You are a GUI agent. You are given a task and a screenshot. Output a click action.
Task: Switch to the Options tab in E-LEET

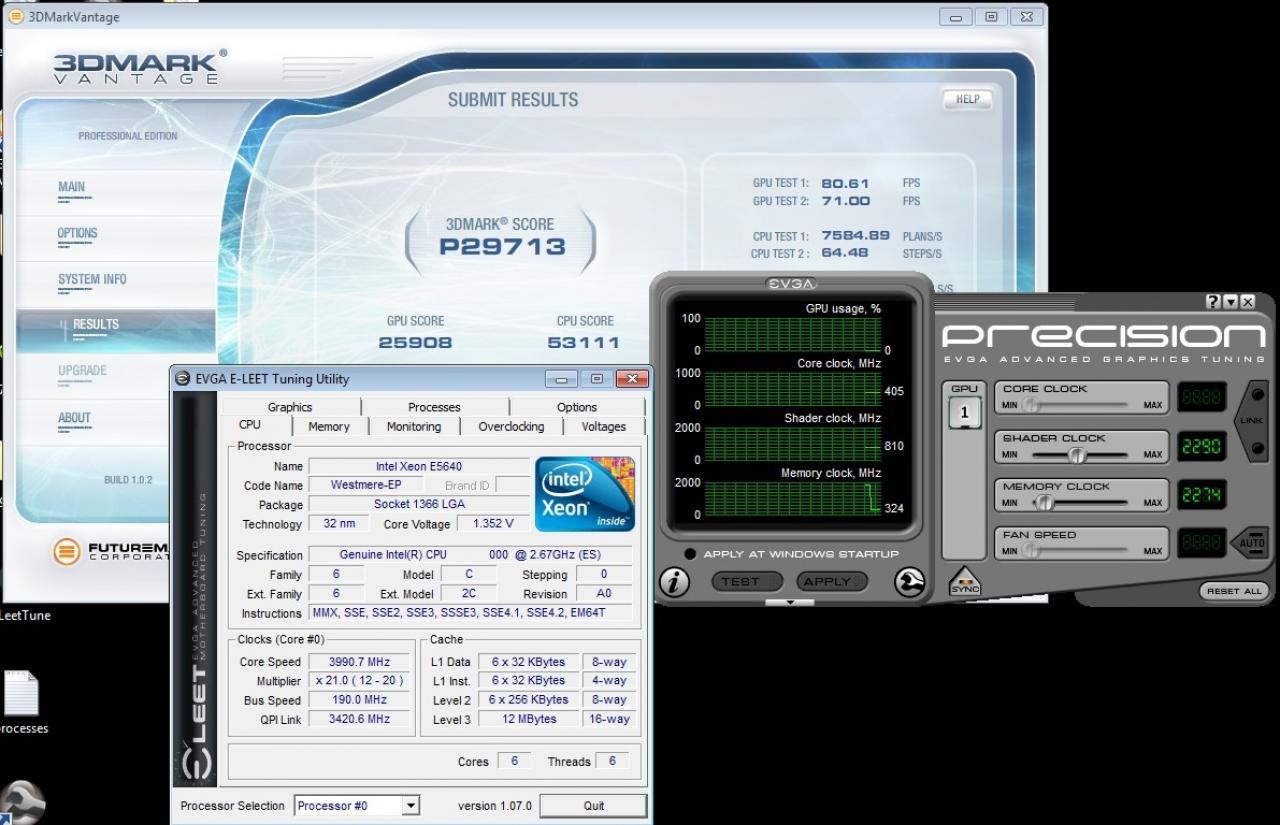tap(577, 407)
